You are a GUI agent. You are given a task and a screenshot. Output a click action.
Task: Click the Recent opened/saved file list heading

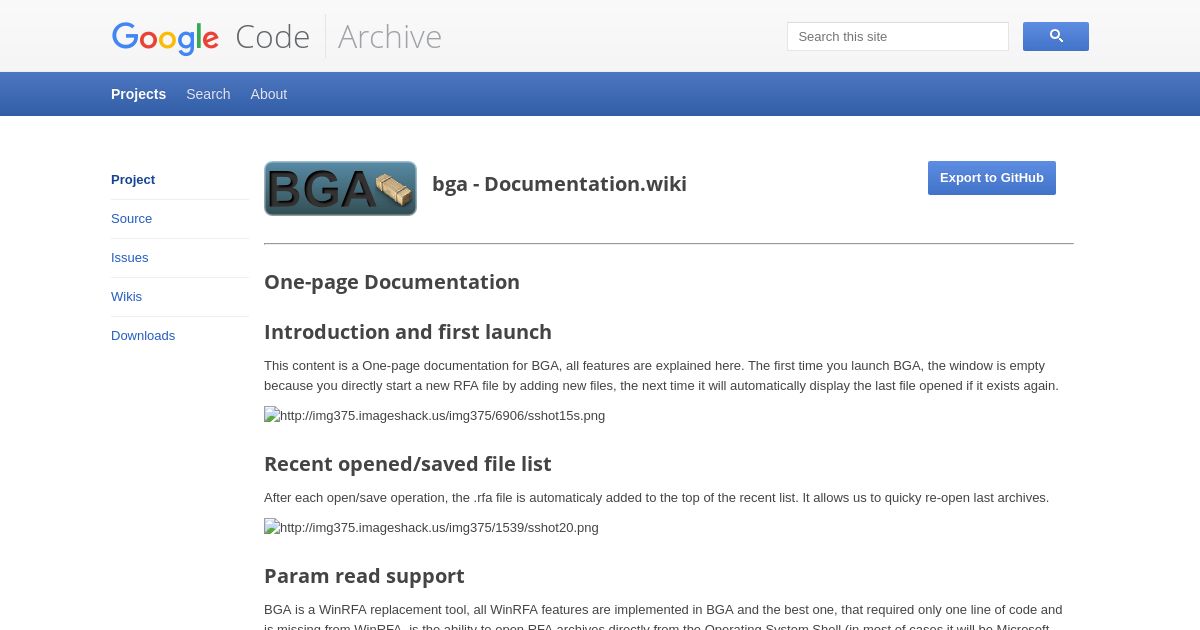point(408,464)
